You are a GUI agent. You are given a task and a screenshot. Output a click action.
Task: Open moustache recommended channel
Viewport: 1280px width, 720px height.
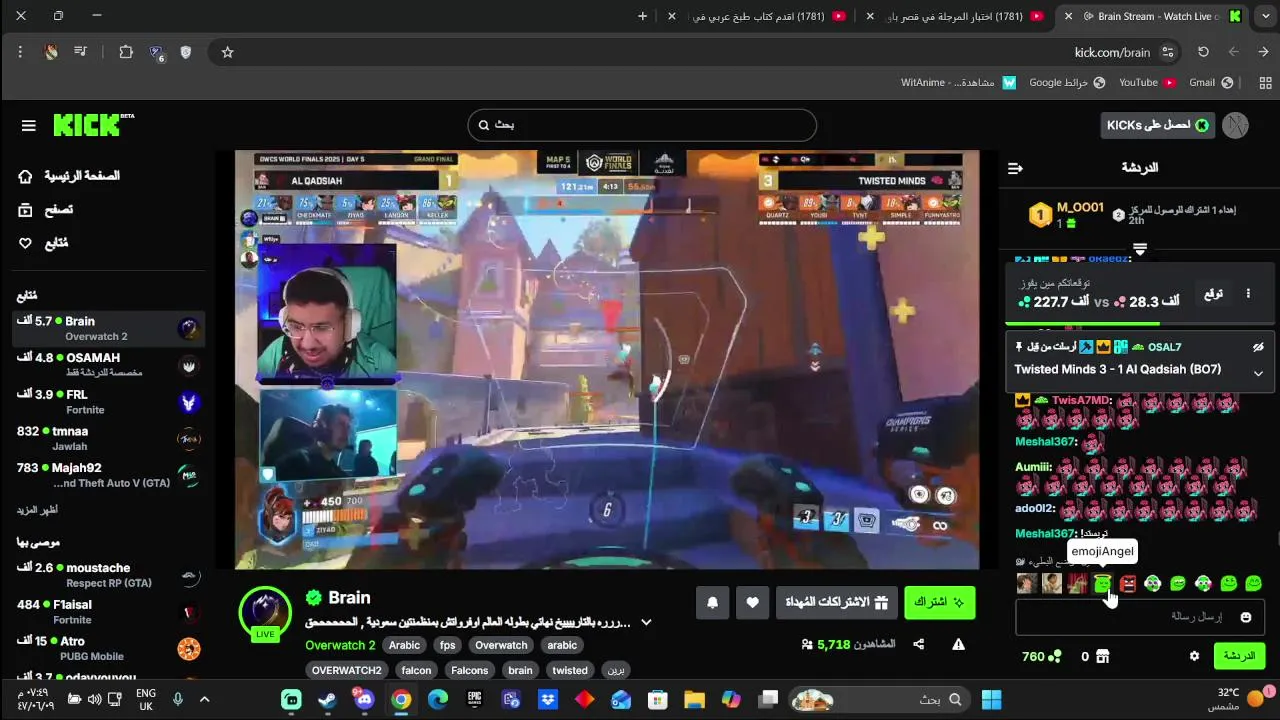[x=108, y=575]
